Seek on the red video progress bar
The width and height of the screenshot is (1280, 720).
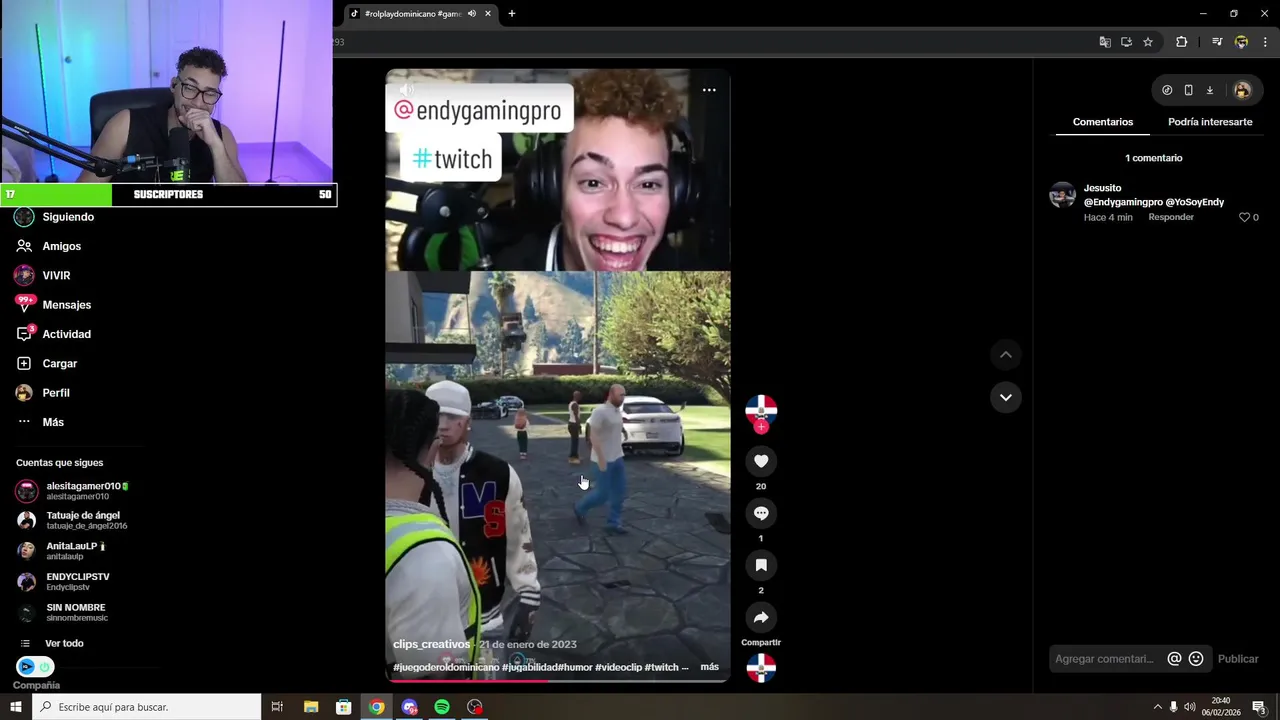pos(558,681)
